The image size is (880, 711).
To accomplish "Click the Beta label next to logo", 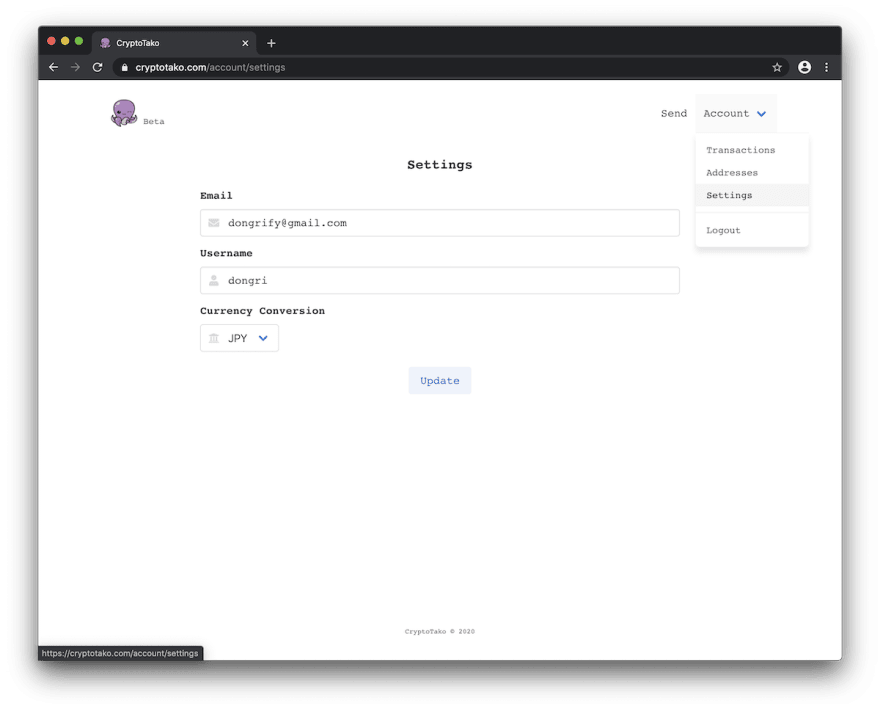I will [x=154, y=122].
